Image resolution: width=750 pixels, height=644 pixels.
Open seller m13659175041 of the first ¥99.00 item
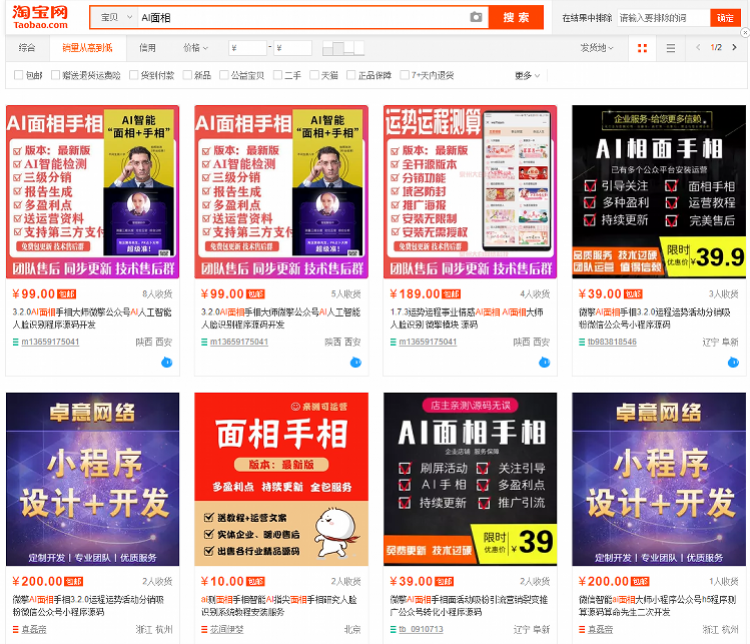coord(50,342)
